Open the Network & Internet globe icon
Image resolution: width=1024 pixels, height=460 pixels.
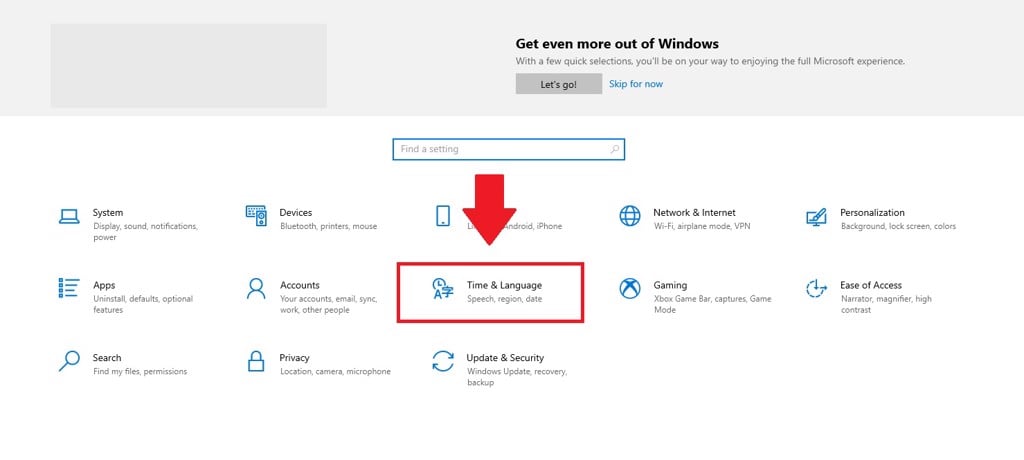point(630,216)
